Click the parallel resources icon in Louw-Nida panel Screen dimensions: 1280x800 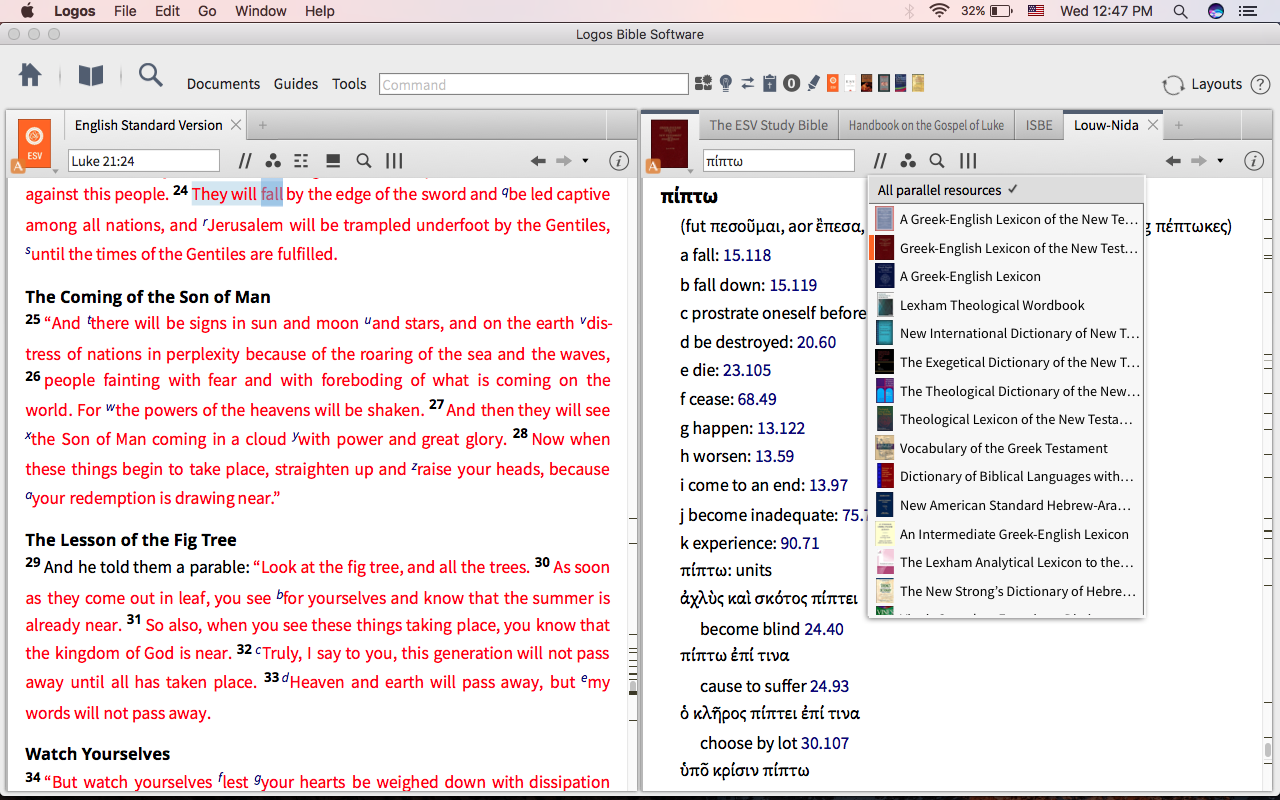(880, 161)
